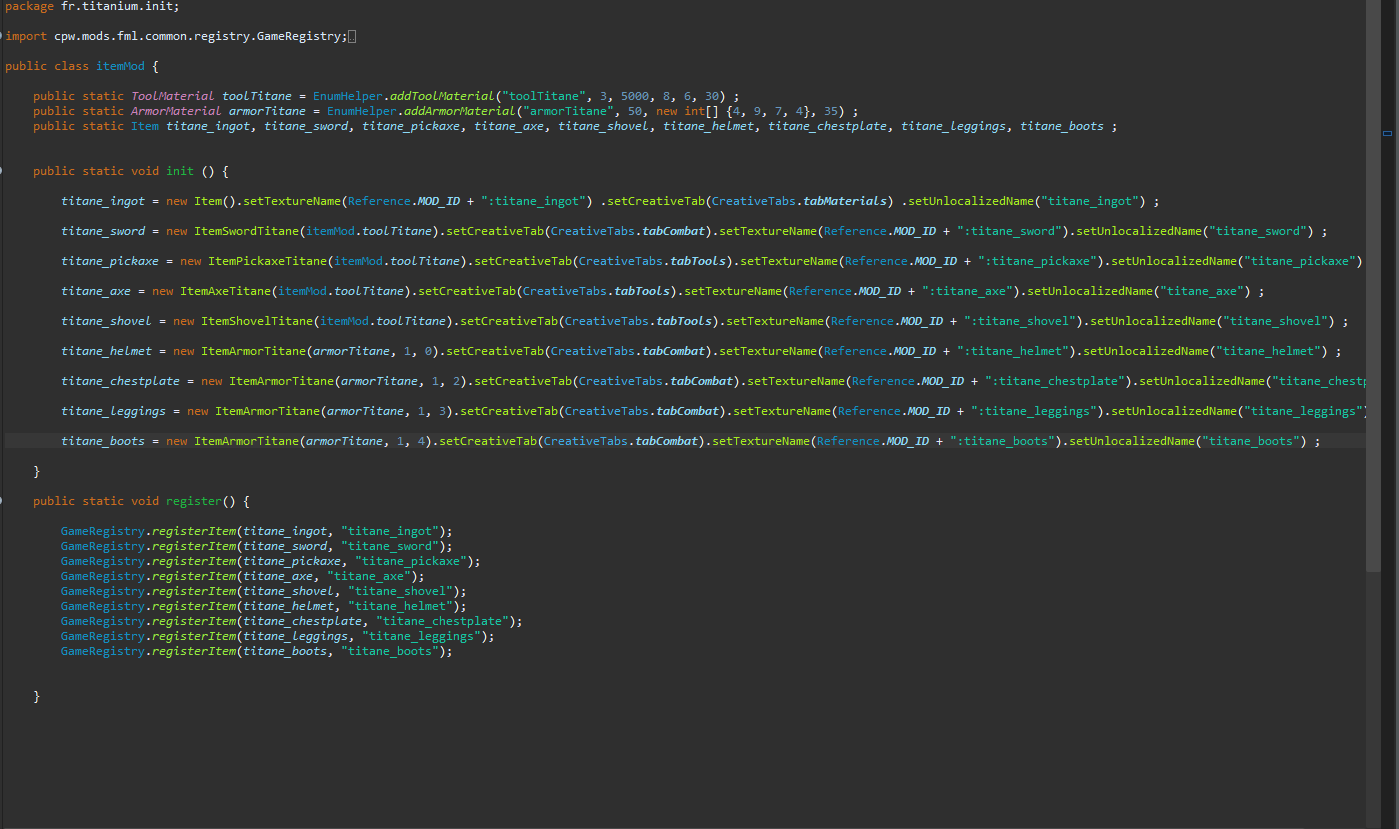Viewport: 1399px width, 829px height.
Task: Click the ItemPickaxeTitane constructor name
Action: click(x=267, y=261)
